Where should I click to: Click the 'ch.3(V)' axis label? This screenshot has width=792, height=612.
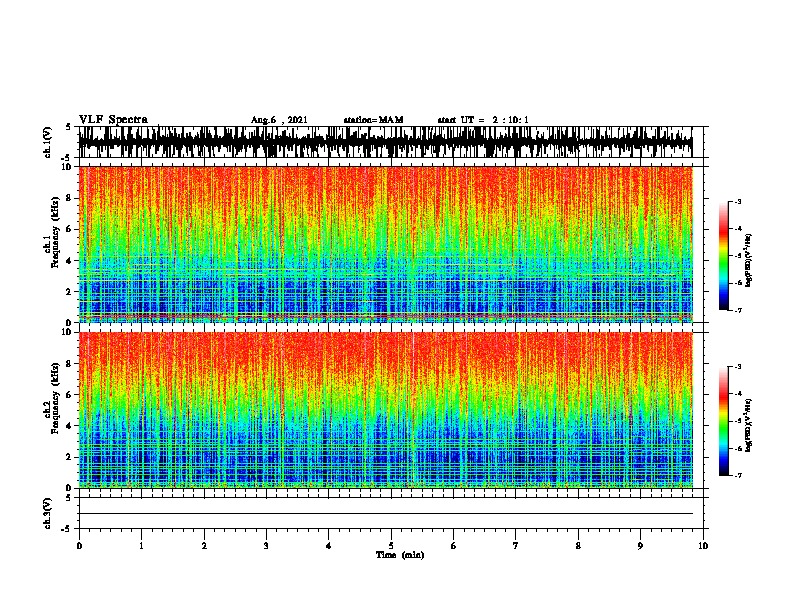47,513
